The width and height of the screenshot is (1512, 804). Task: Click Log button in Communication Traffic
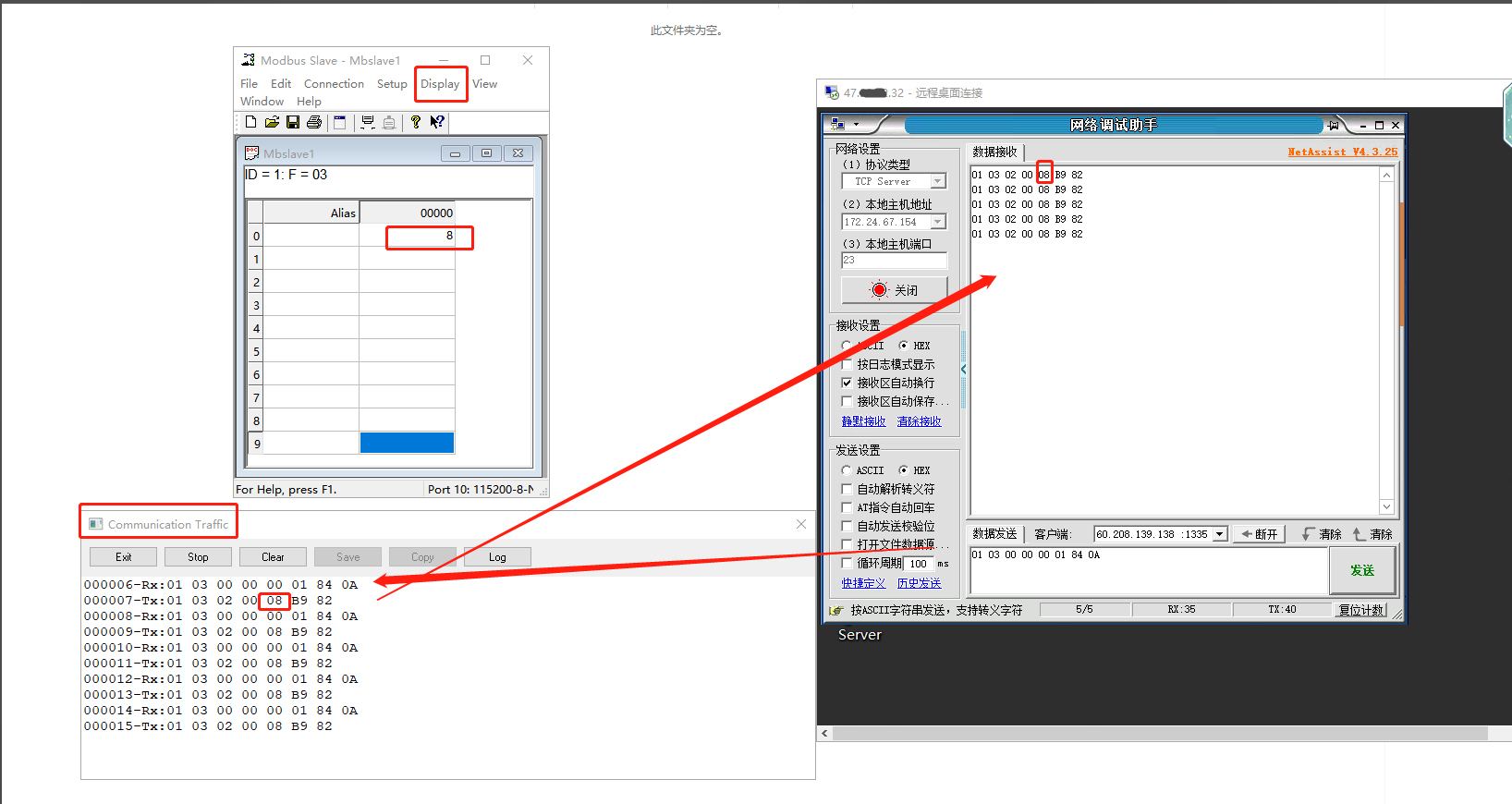pyautogui.click(x=497, y=557)
